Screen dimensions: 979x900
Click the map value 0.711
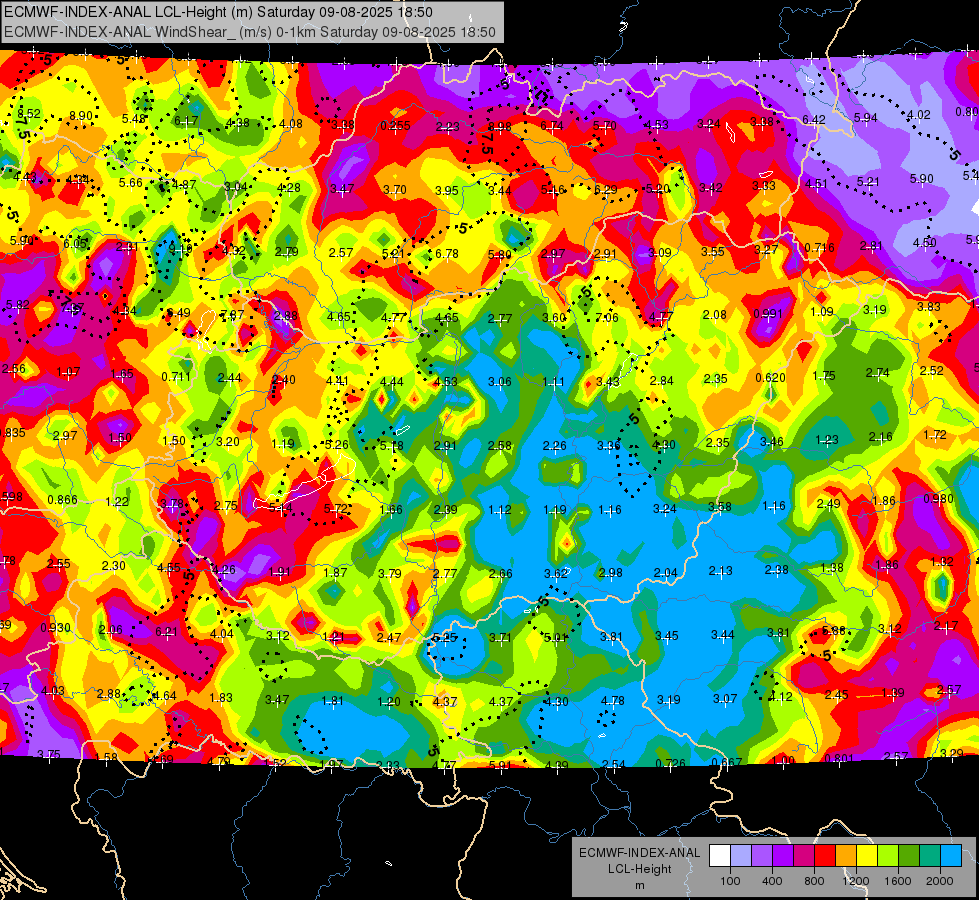coord(175,376)
